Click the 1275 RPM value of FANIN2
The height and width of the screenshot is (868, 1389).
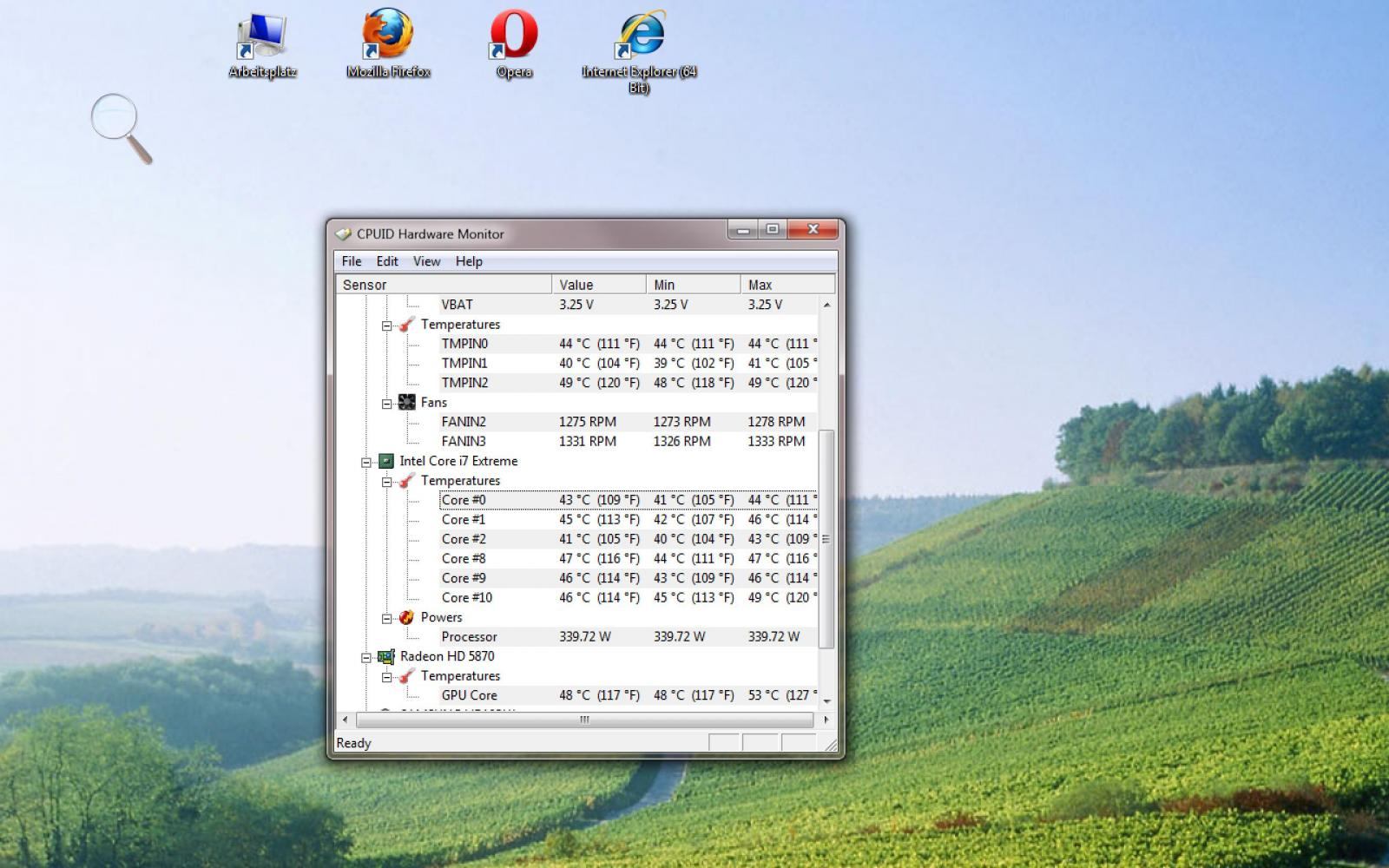(x=588, y=422)
